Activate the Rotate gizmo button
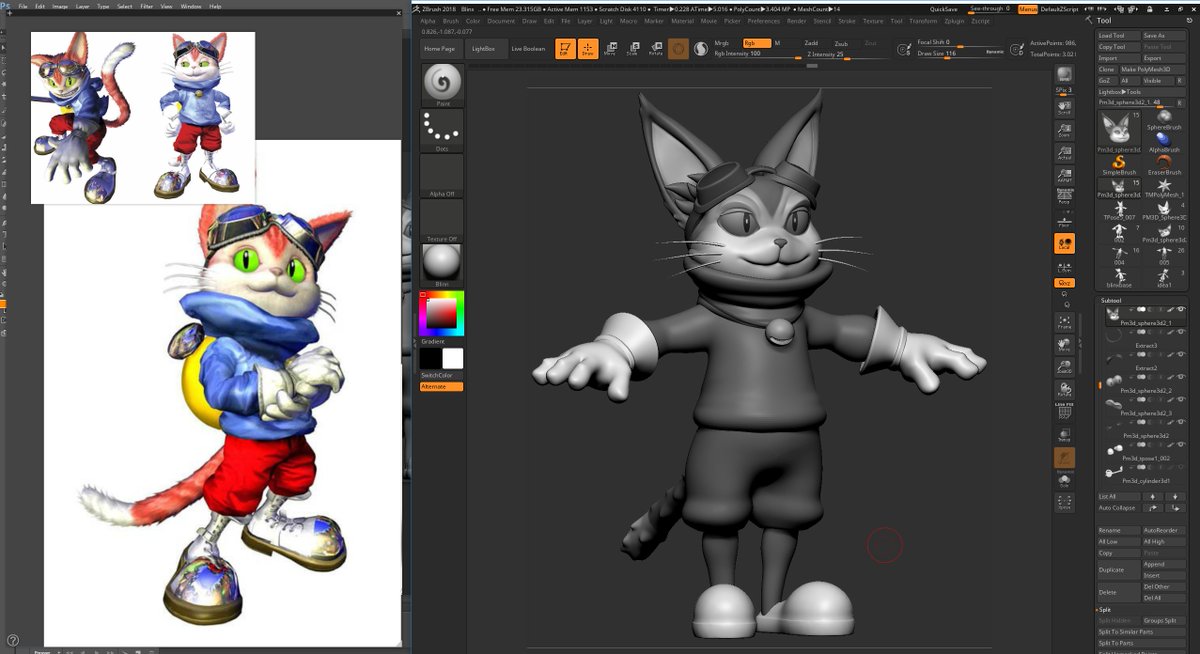 click(x=655, y=48)
